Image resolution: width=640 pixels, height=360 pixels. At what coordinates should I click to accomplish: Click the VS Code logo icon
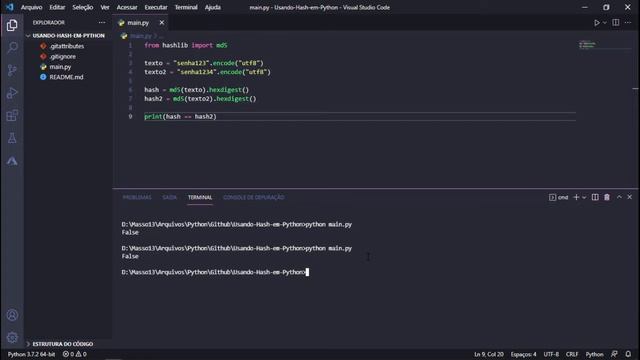click(x=9, y=7)
